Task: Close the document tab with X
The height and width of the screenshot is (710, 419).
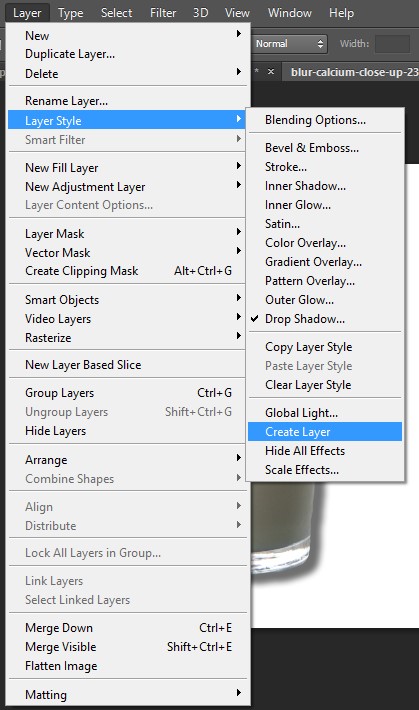Action: [x=271, y=72]
